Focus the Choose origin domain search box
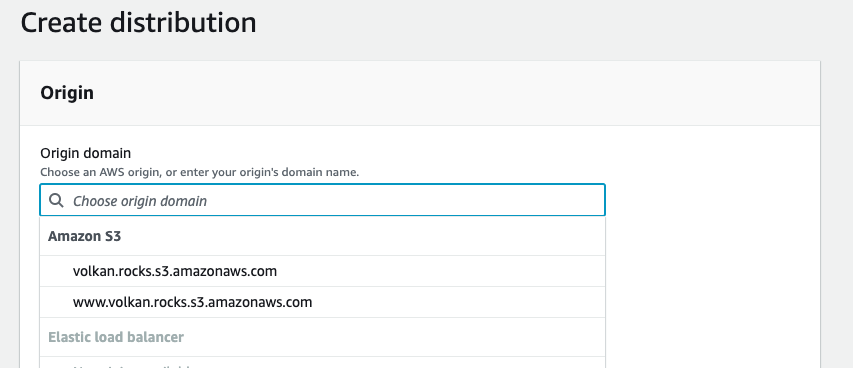Screen dimensions: 853x368 pos(322,200)
